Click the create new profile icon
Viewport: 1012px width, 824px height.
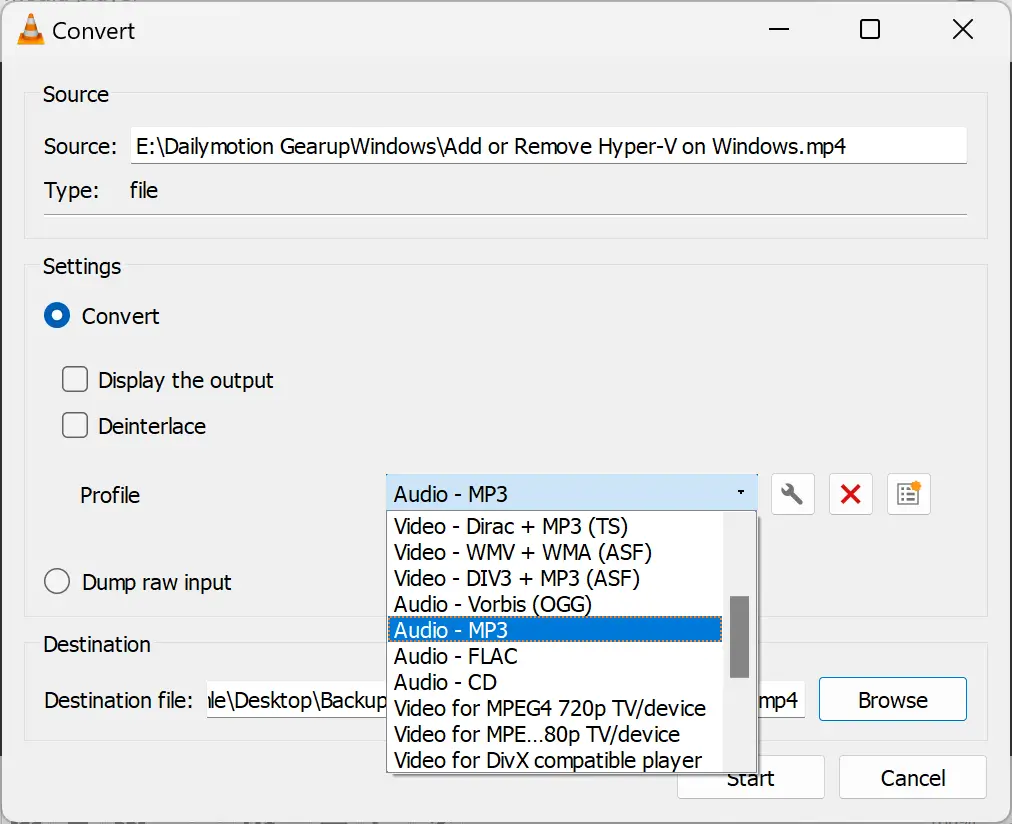click(908, 495)
